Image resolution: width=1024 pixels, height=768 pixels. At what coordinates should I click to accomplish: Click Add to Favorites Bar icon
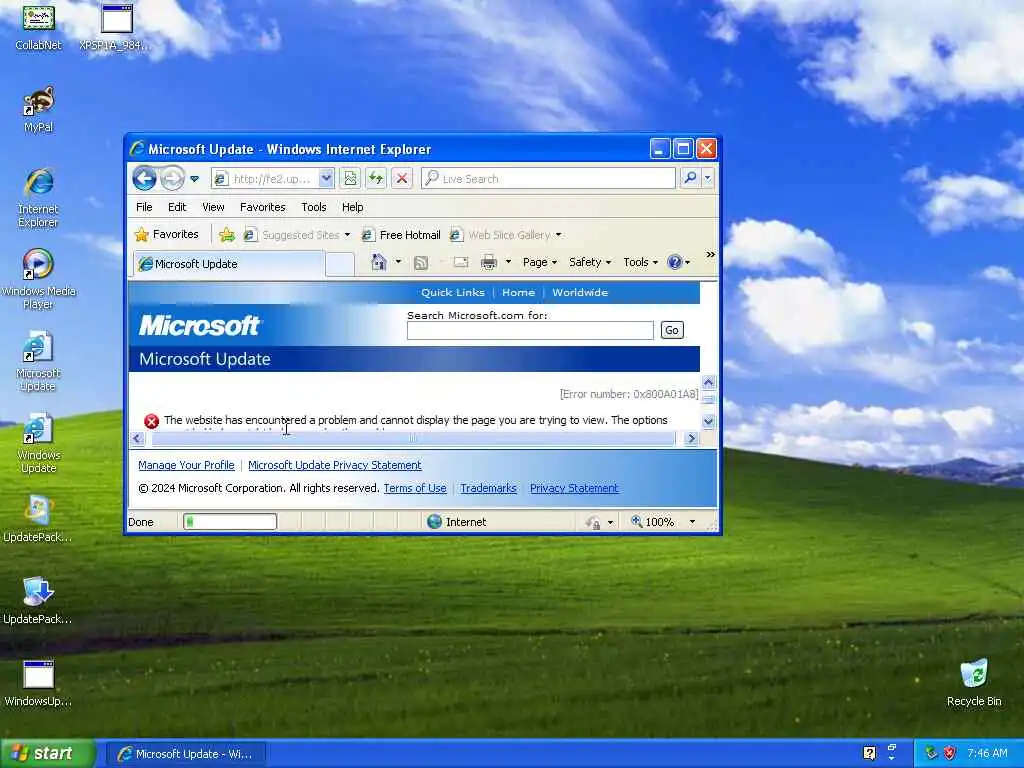coord(227,234)
